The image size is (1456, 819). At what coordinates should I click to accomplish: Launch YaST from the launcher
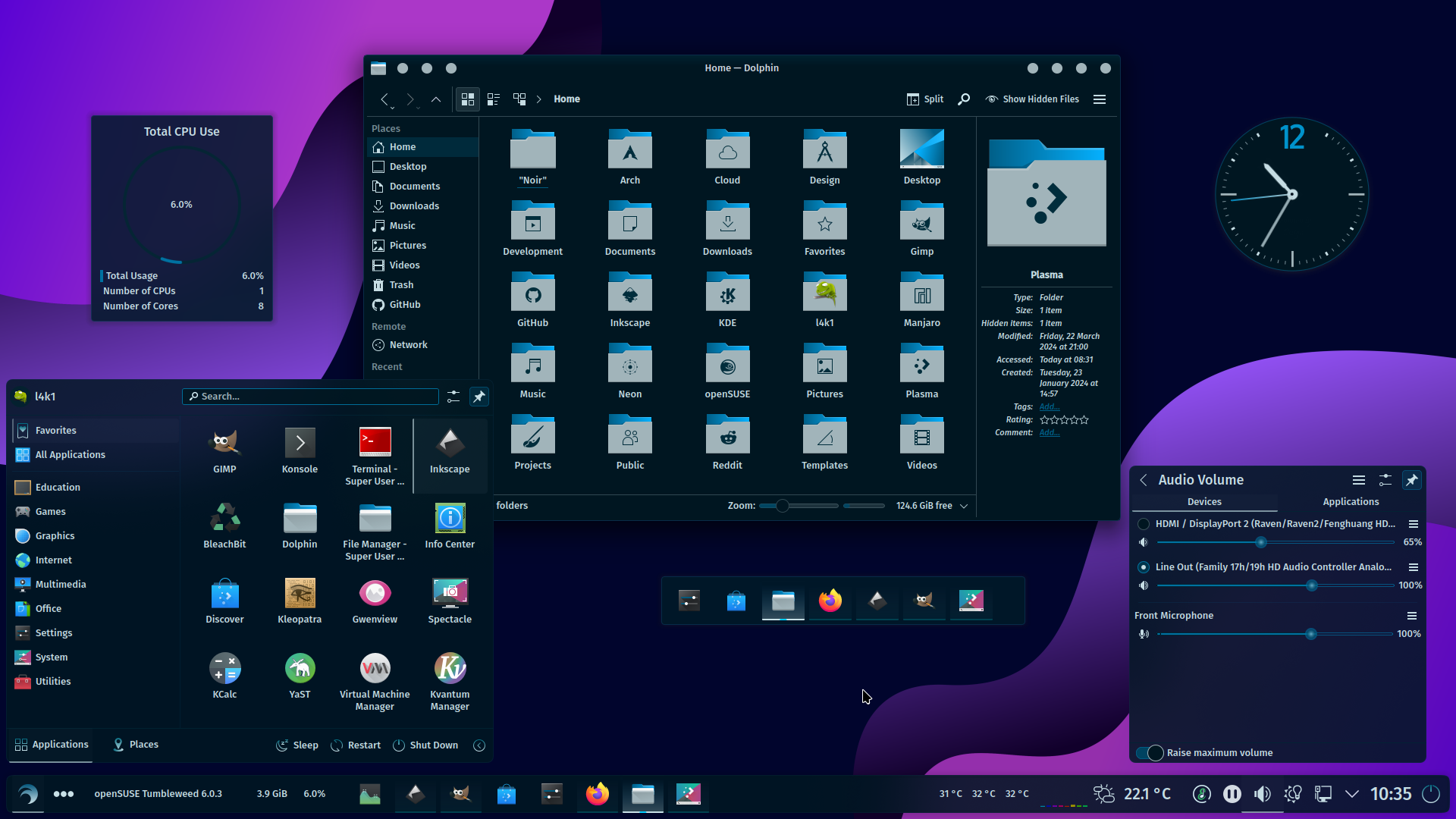pos(300,676)
